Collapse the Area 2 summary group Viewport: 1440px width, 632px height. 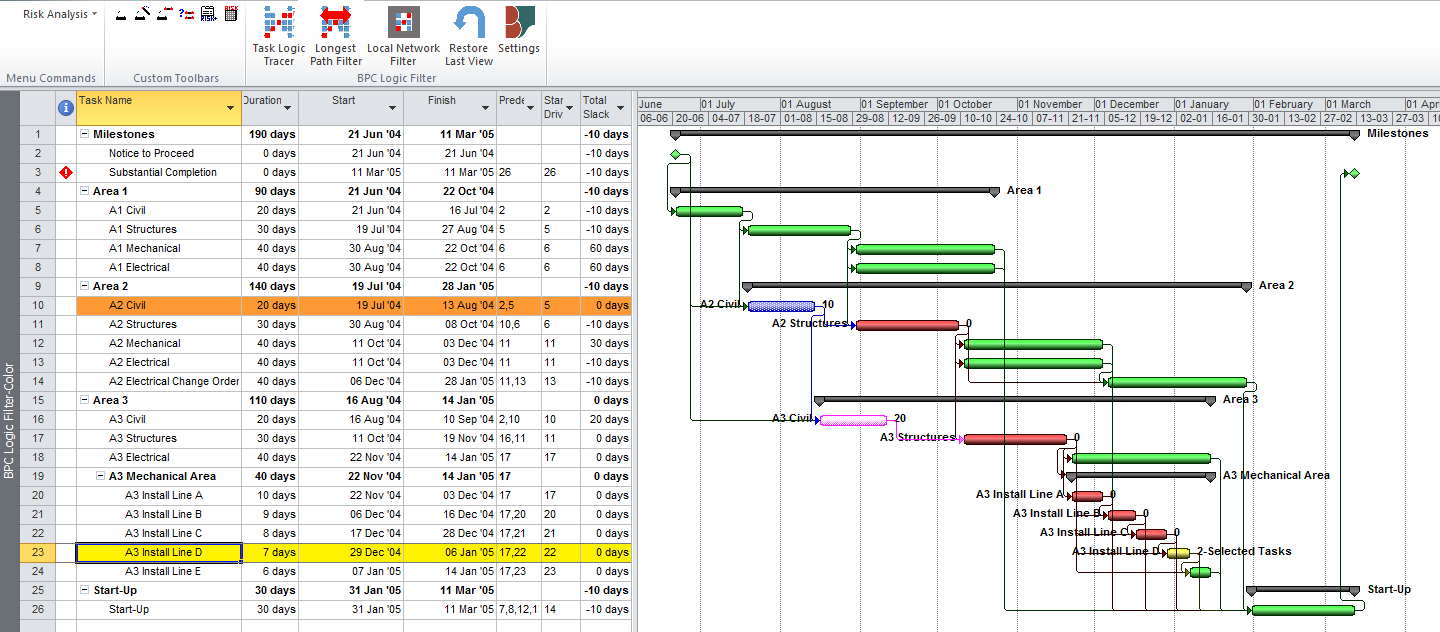coord(85,286)
